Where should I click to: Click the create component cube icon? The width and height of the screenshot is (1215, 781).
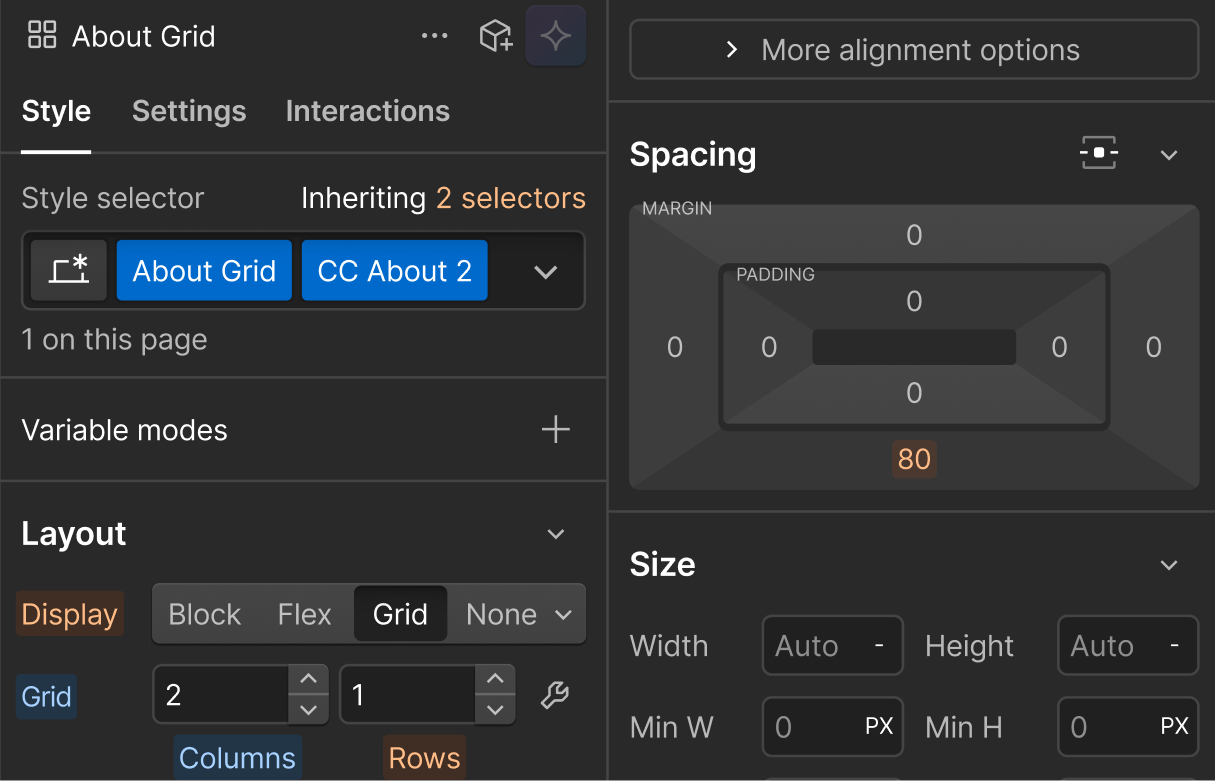click(x=496, y=36)
